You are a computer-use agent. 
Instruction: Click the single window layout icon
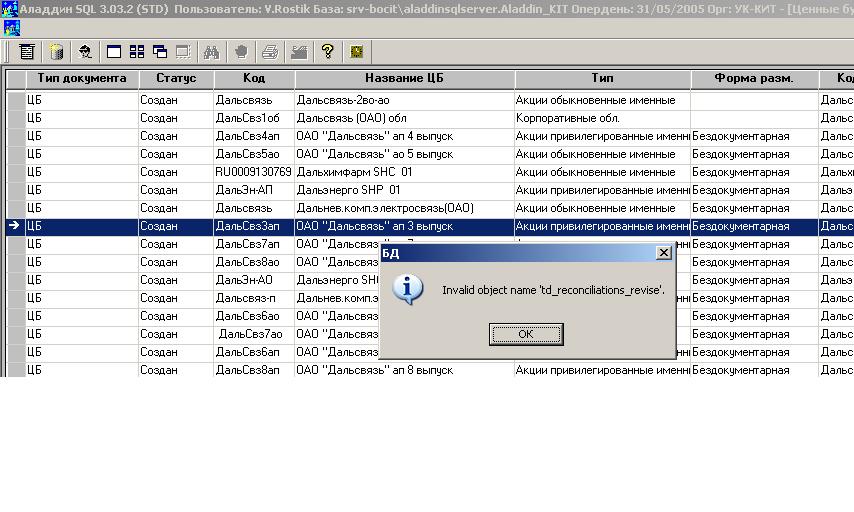(x=114, y=52)
